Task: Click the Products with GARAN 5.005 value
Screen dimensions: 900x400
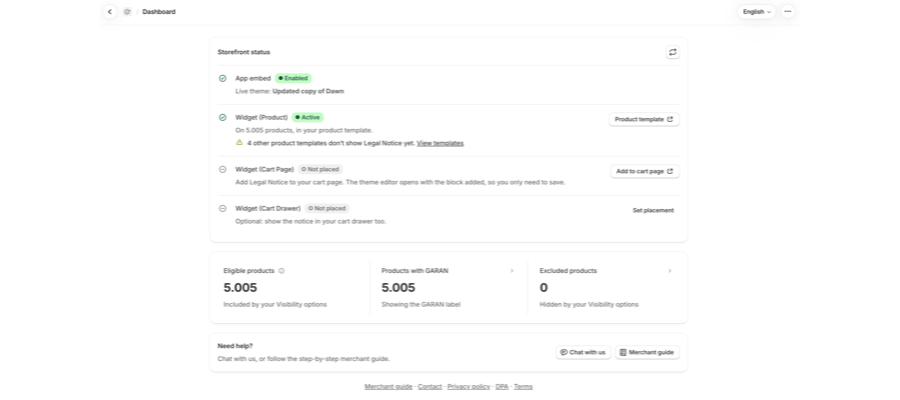Action: point(398,288)
